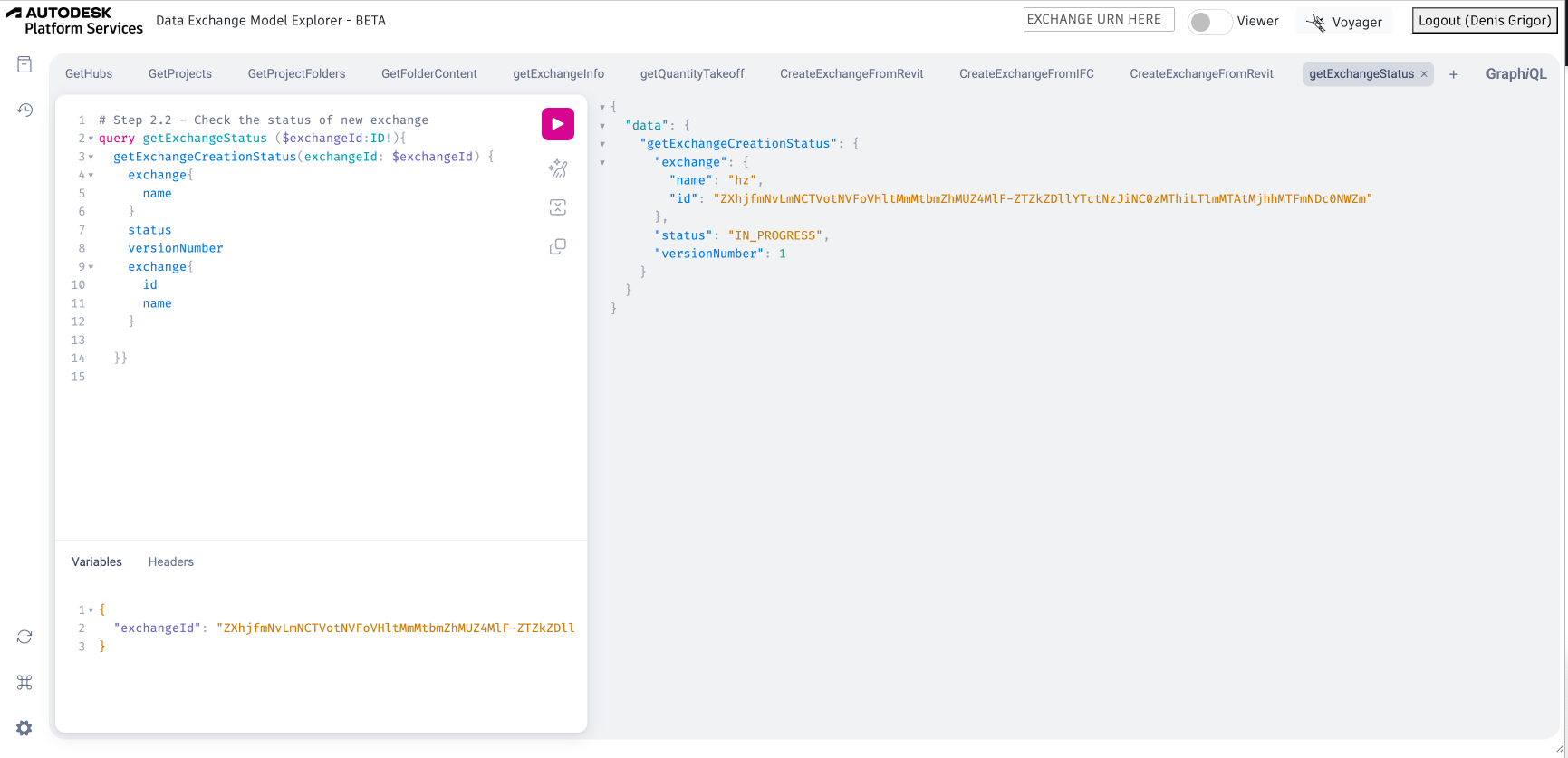Open Voyager schema visualizer

click(x=1344, y=22)
